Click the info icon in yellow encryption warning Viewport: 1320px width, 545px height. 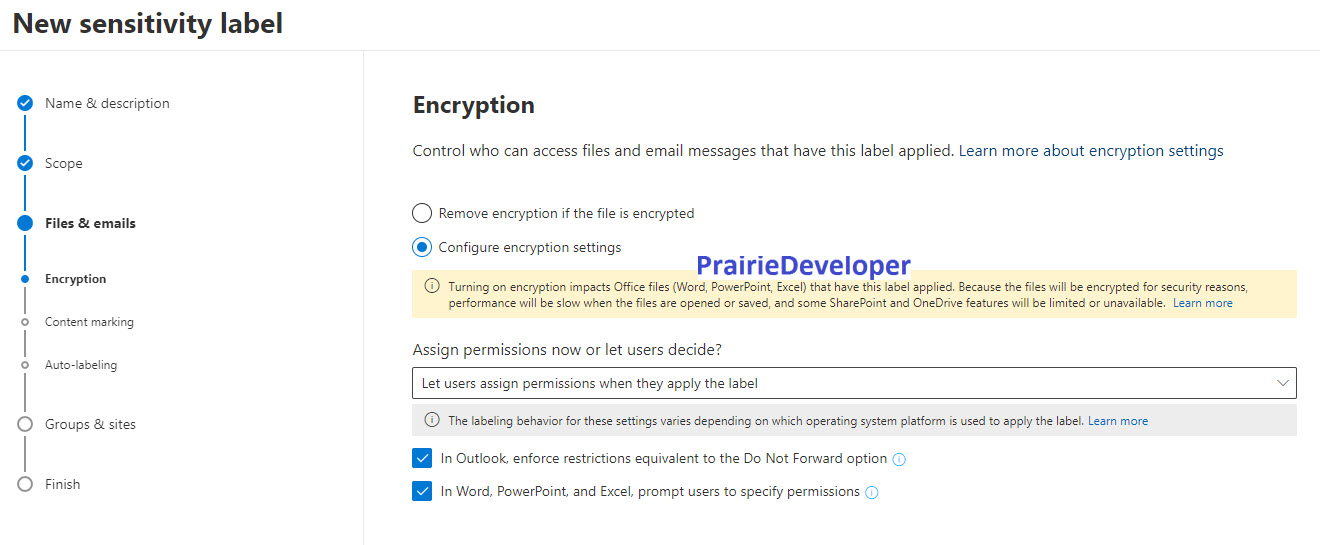click(432, 286)
